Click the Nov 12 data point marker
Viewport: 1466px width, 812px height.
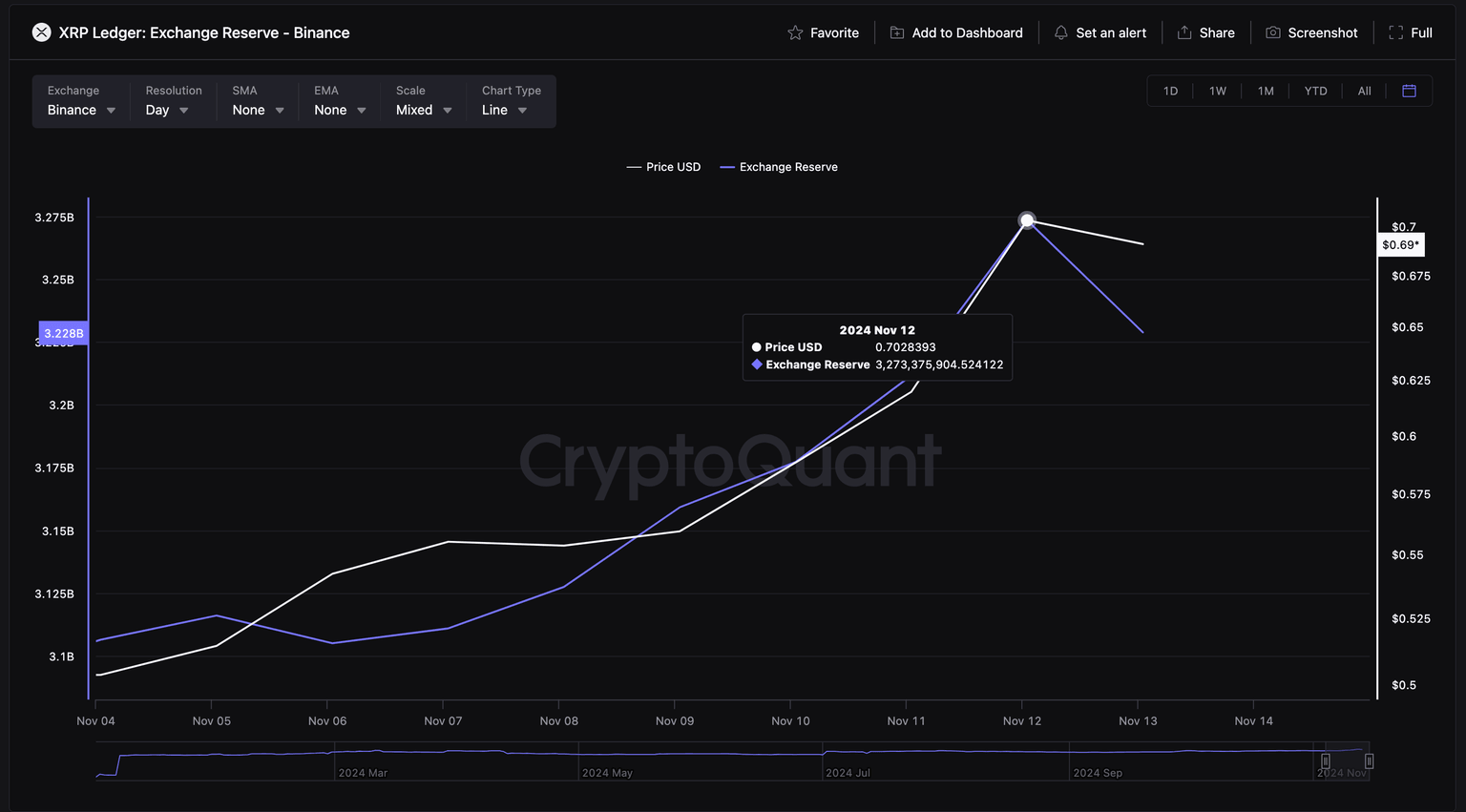1027,220
